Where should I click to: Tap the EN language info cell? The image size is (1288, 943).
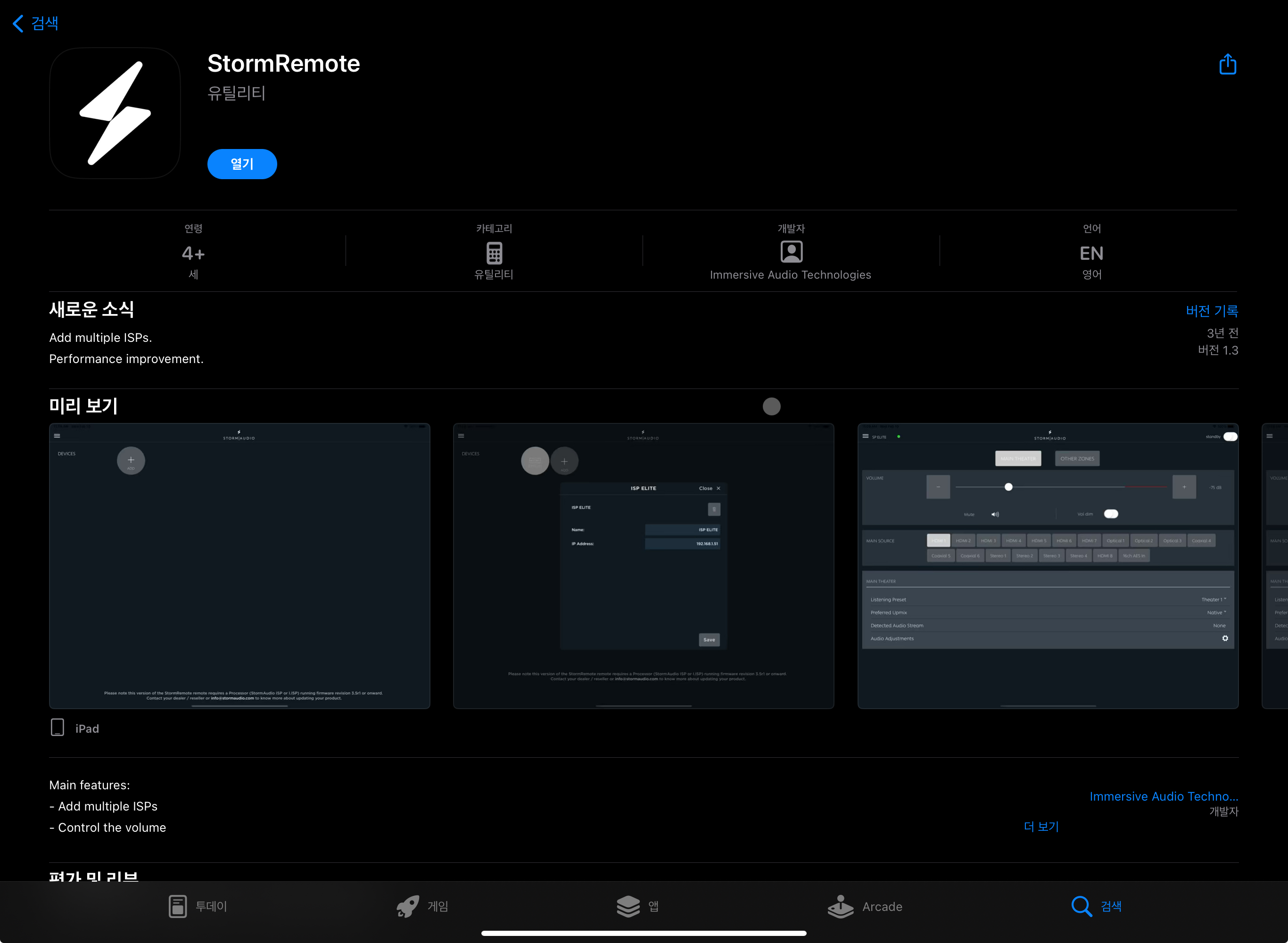click(1091, 253)
